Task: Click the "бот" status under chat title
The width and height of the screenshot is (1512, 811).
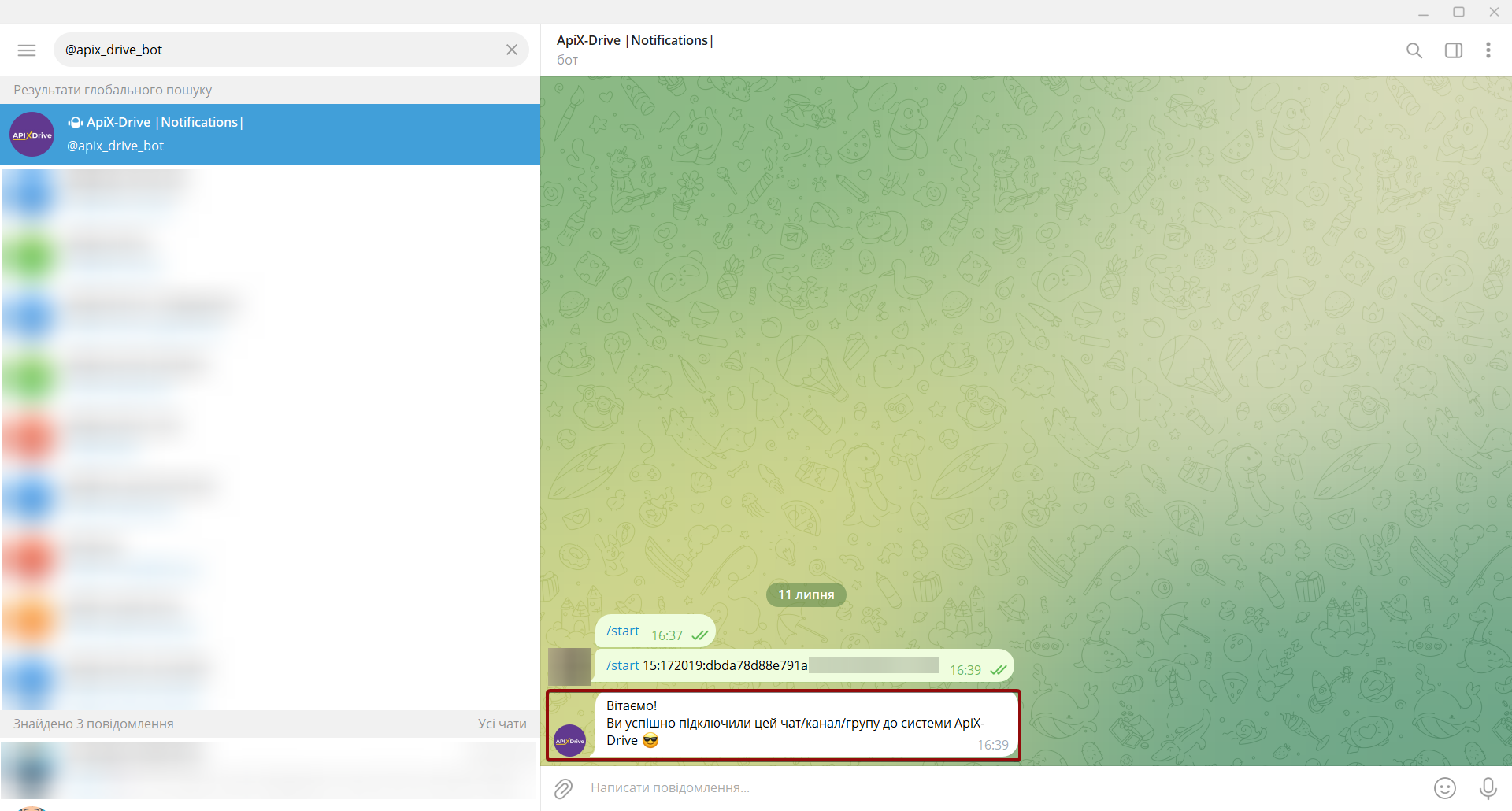Action: [567, 61]
